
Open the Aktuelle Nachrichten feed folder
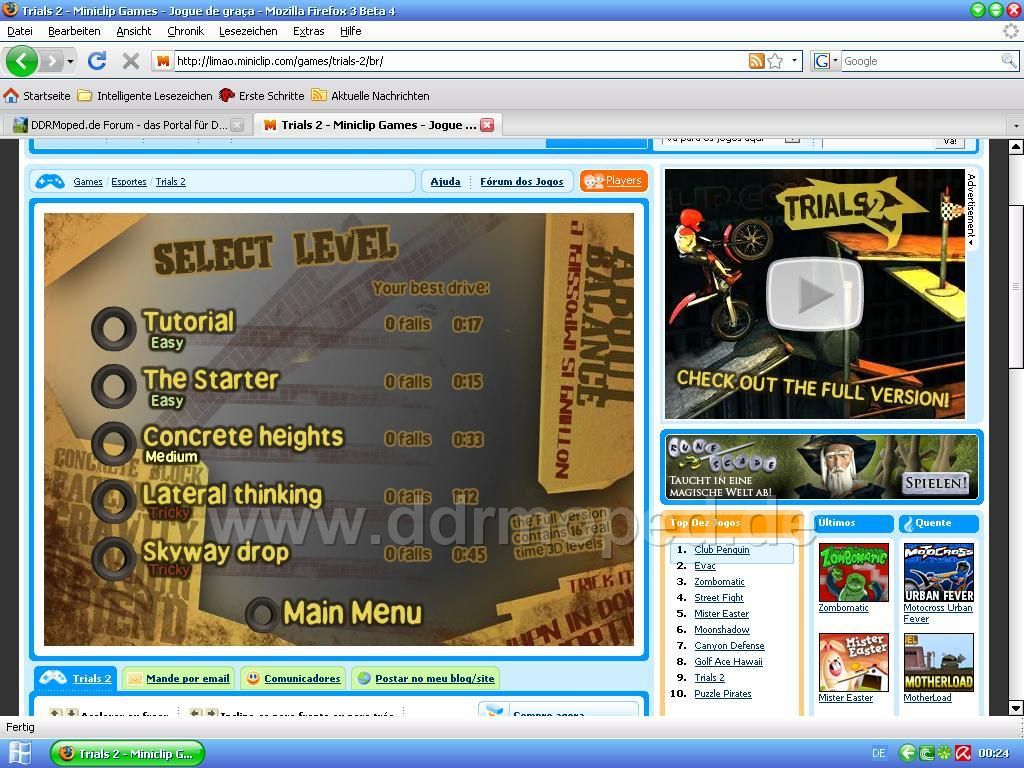pos(370,96)
